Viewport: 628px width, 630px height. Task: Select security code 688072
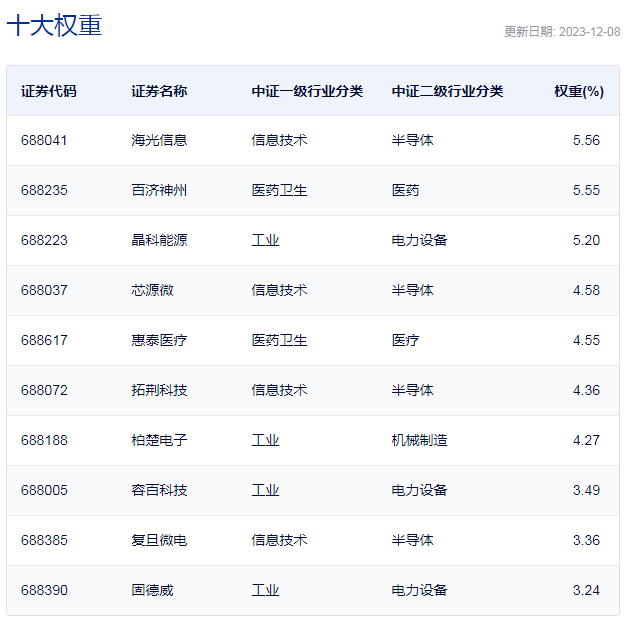click(x=44, y=390)
